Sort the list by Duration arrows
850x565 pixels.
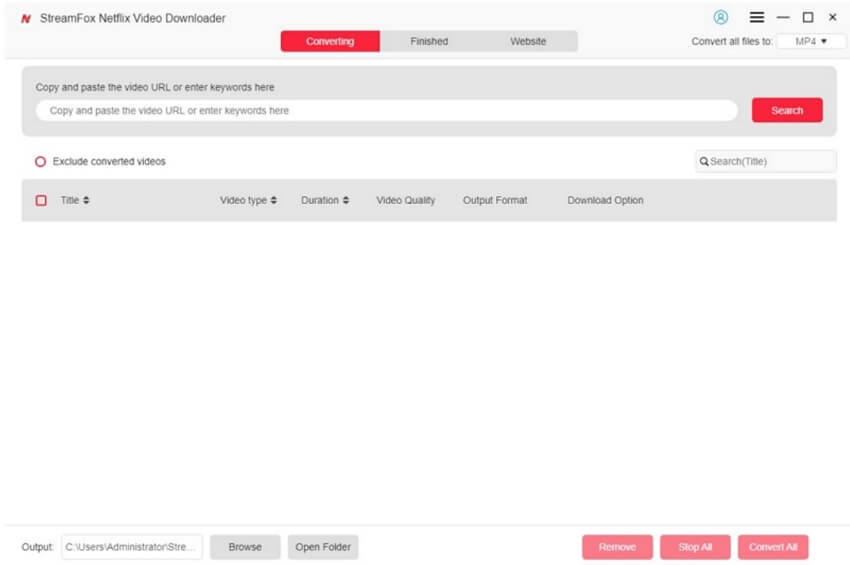point(346,200)
